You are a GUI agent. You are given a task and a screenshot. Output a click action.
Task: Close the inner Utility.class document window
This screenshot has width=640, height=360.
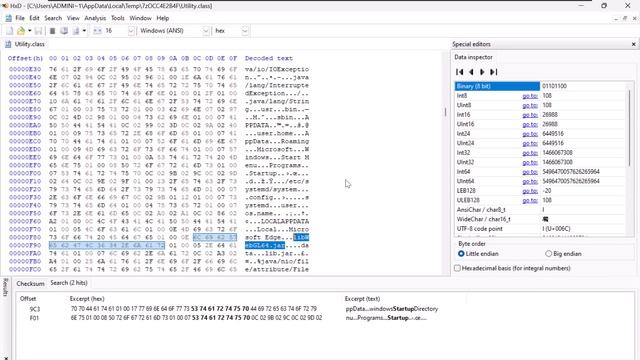click(635, 18)
